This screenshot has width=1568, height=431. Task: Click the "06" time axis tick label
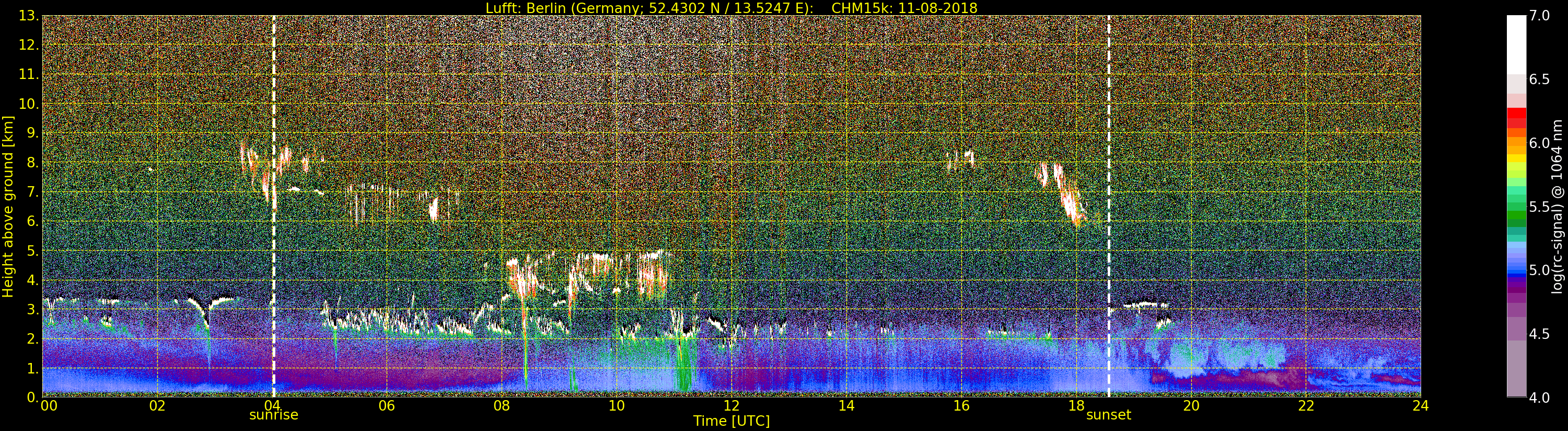coord(387,405)
